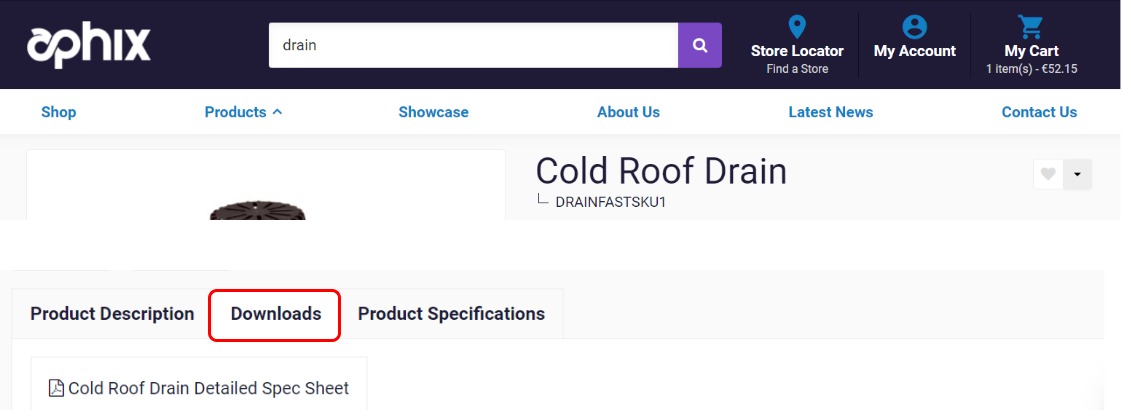Select the Downloads tab

276,314
